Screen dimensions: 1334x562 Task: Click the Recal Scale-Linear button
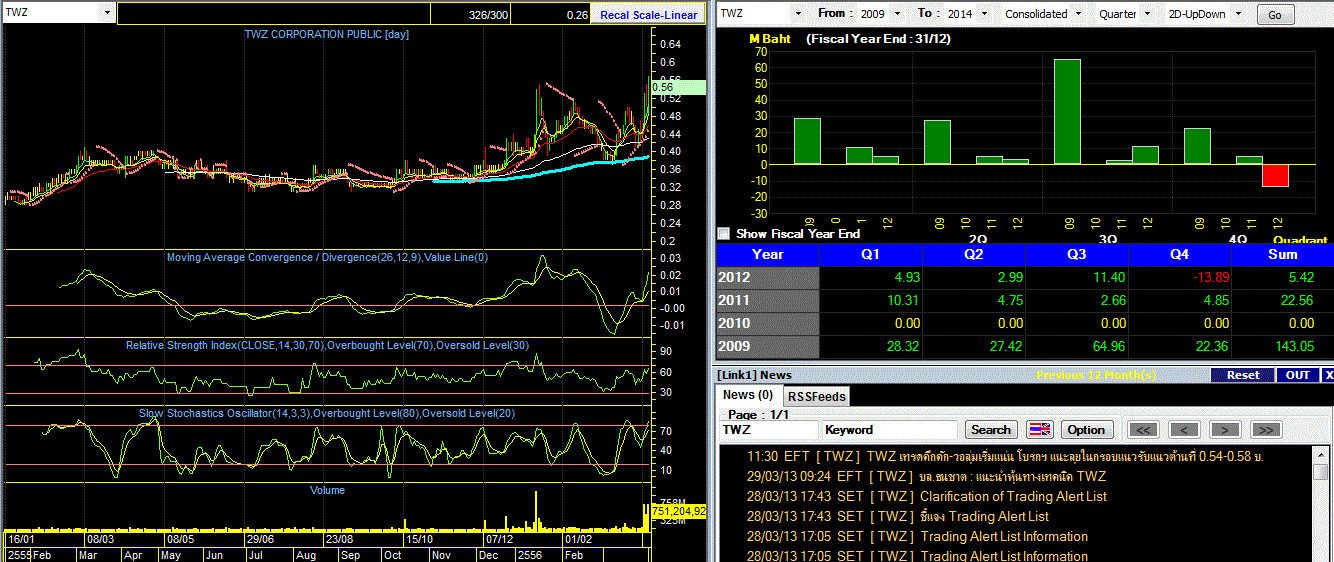649,15
